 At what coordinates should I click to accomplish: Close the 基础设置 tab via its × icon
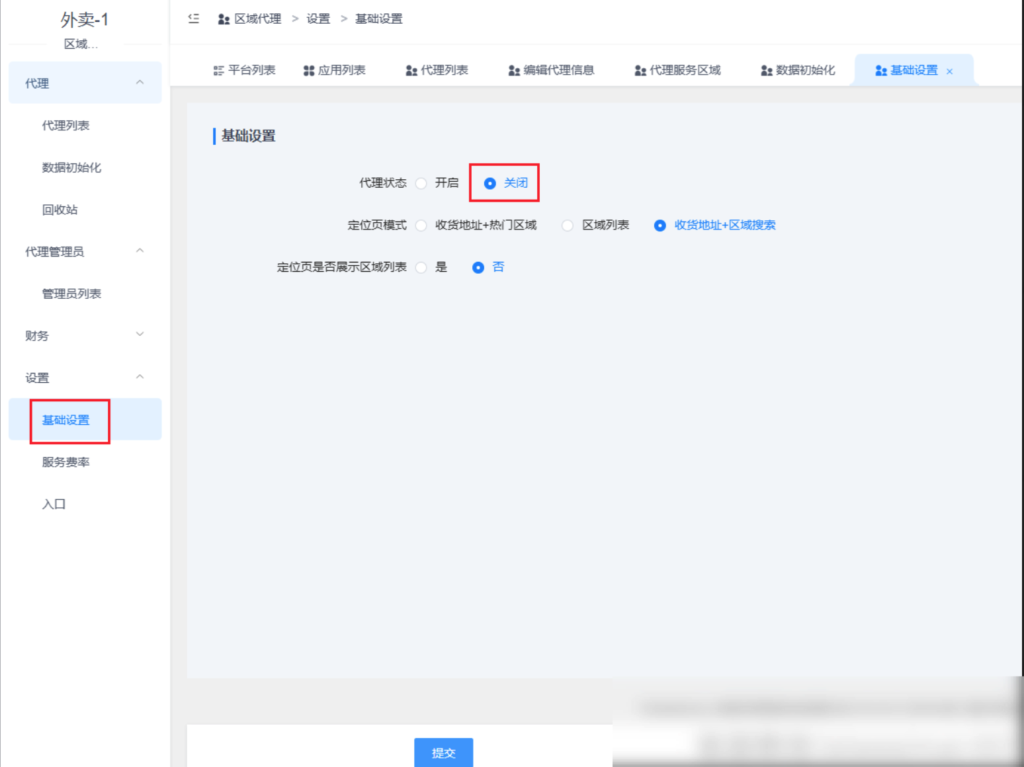click(948, 71)
